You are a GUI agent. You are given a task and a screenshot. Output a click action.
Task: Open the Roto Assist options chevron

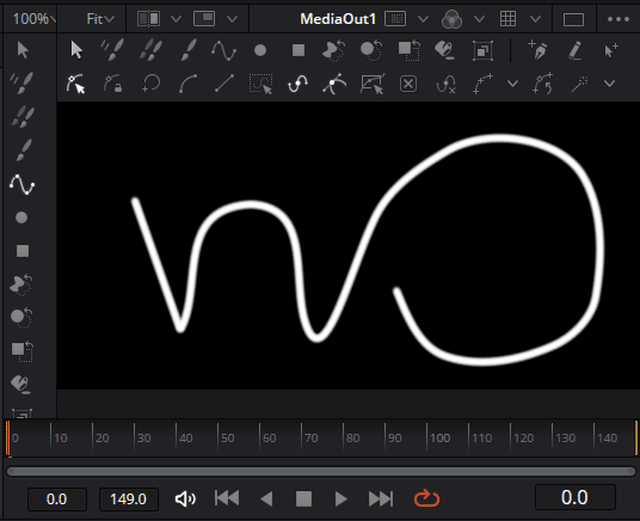point(609,84)
